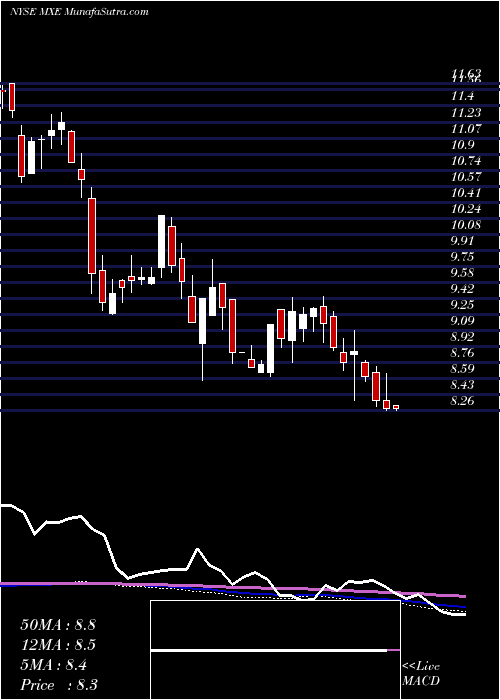This screenshot has width=500, height=700.
Task: Click the 8.92 price axis label
Action: click(x=462, y=337)
